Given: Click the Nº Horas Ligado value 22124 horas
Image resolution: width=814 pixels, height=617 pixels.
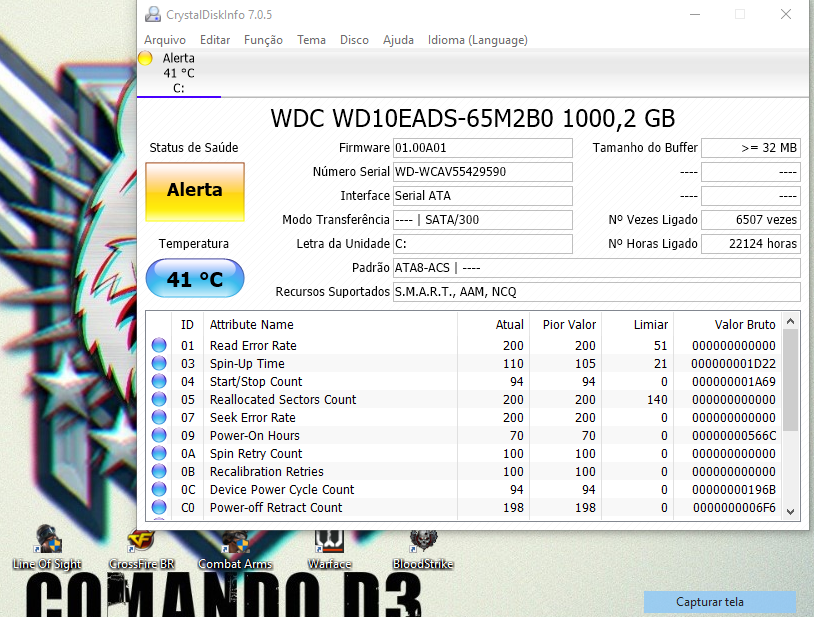Looking at the screenshot, I should tap(751, 243).
